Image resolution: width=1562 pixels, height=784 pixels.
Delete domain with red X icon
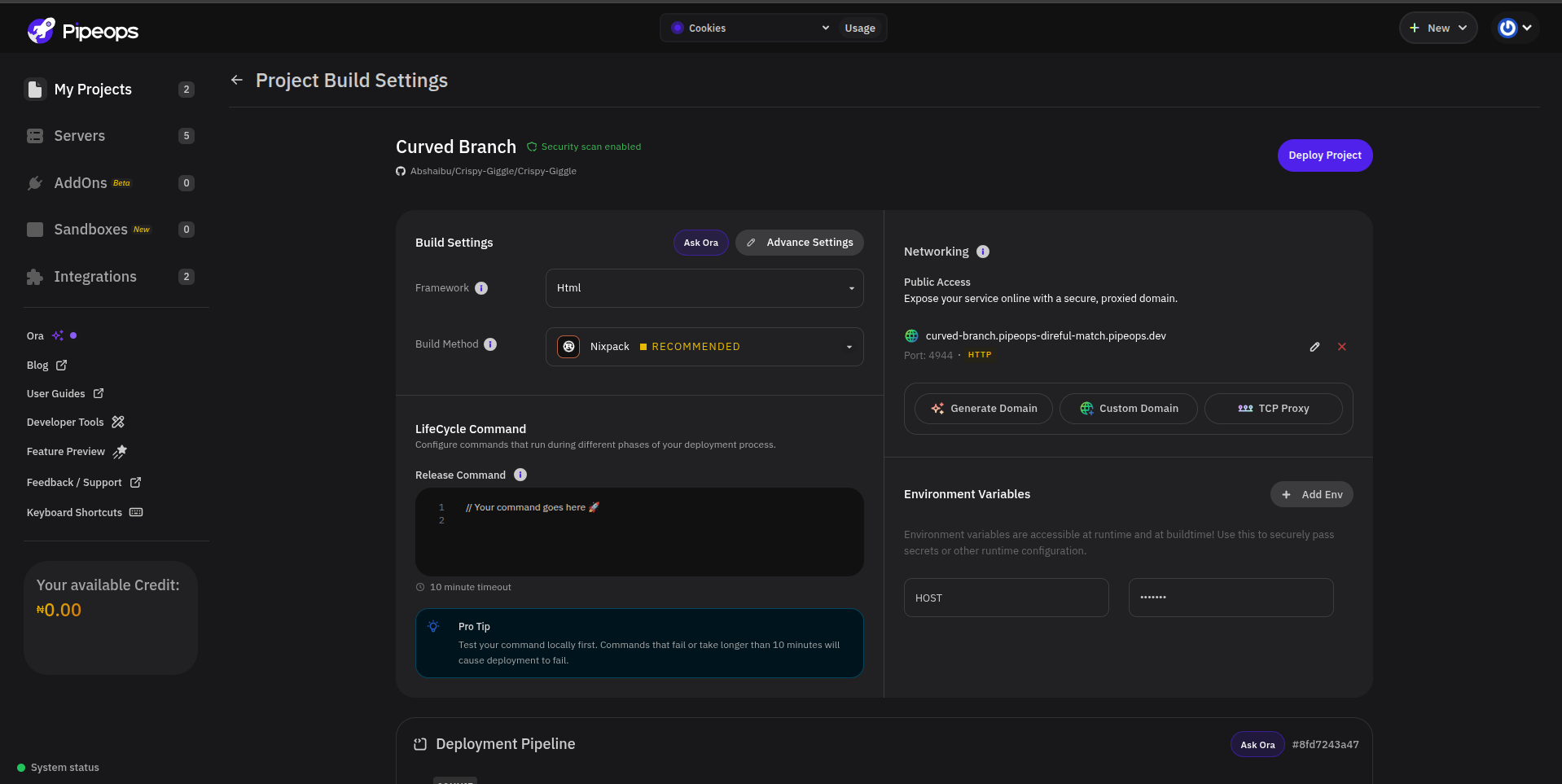(1342, 347)
